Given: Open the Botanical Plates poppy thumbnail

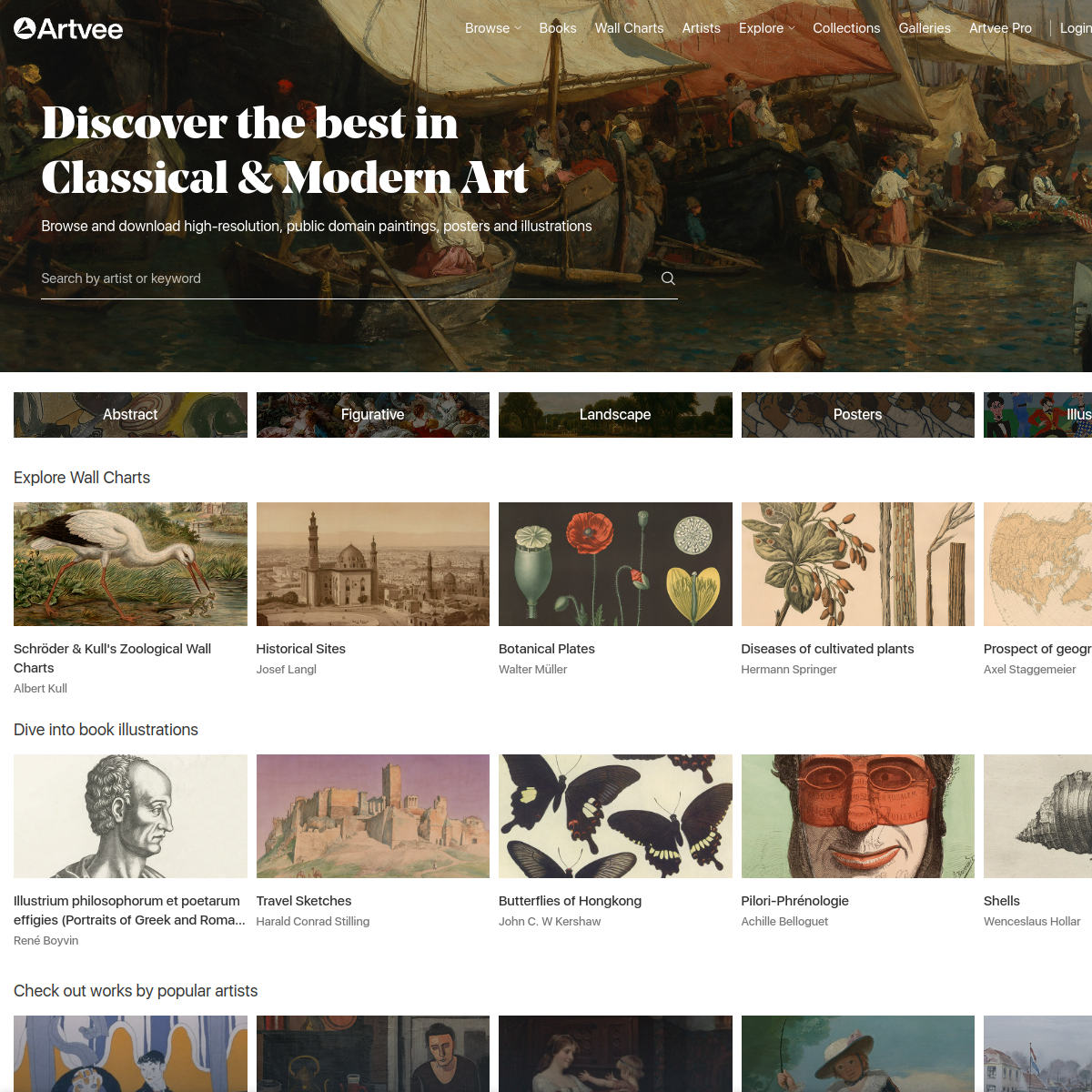Looking at the screenshot, I should pos(615,564).
